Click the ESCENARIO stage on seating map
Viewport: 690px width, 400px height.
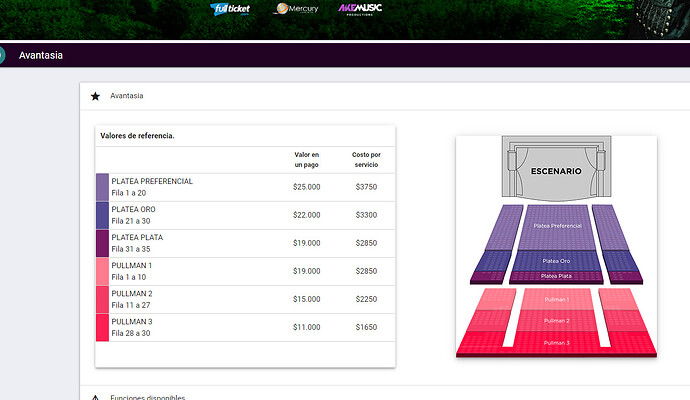(556, 167)
